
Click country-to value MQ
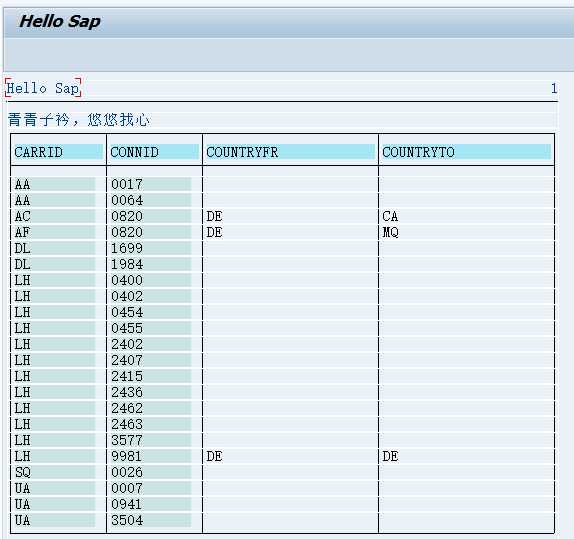pyautogui.click(x=390, y=232)
